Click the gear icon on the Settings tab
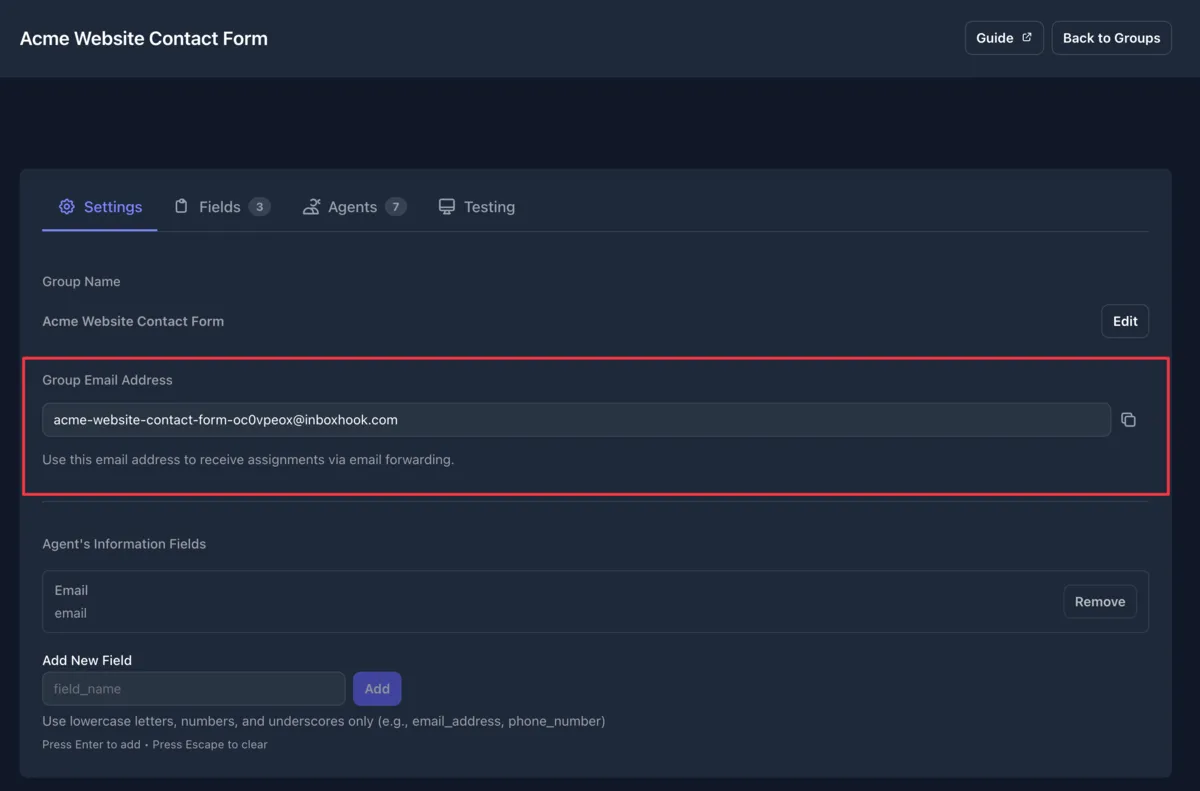This screenshot has height=791, width=1200. pyautogui.click(x=67, y=206)
